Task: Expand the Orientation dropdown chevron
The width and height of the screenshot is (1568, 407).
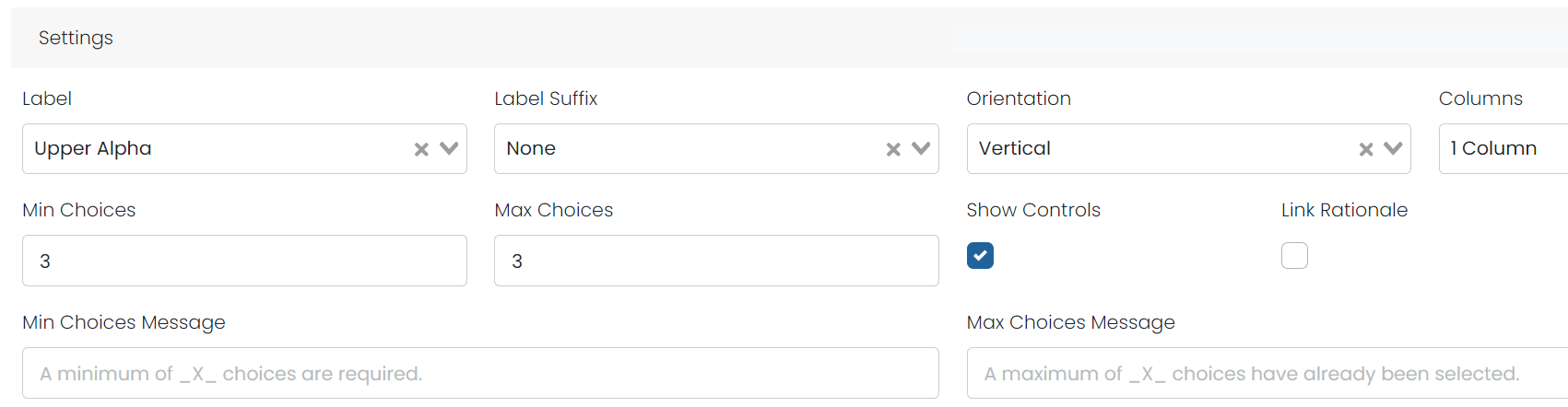Action: coord(1393,148)
